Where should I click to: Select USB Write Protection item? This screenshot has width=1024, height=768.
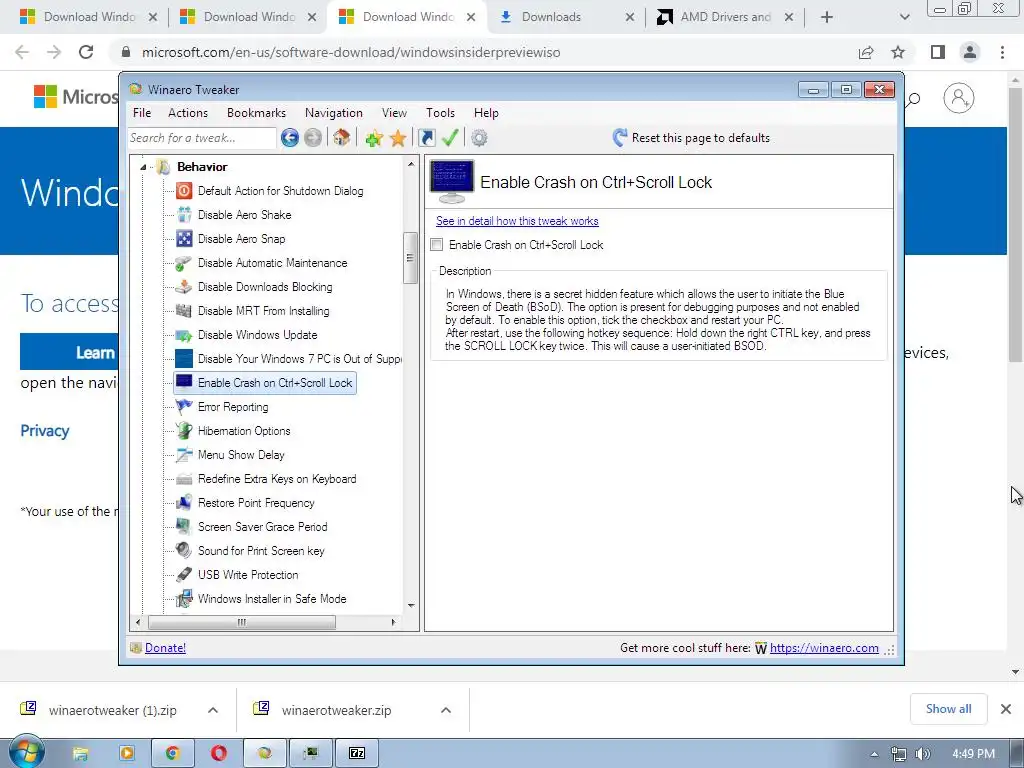coord(248,575)
